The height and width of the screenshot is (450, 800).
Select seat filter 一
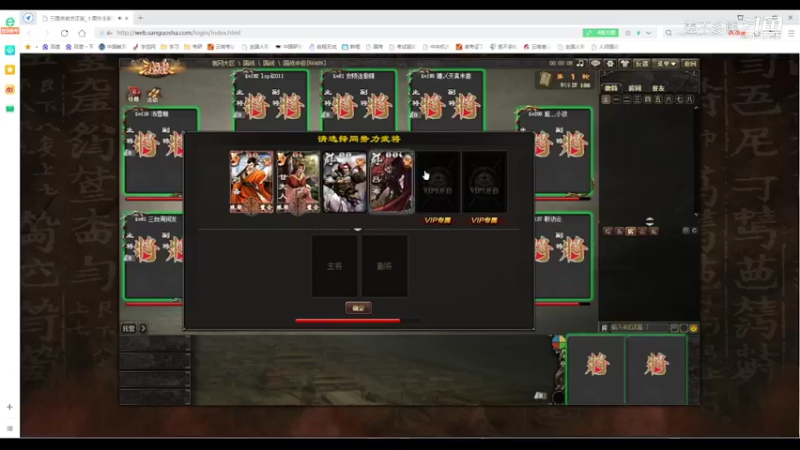[x=616, y=99]
